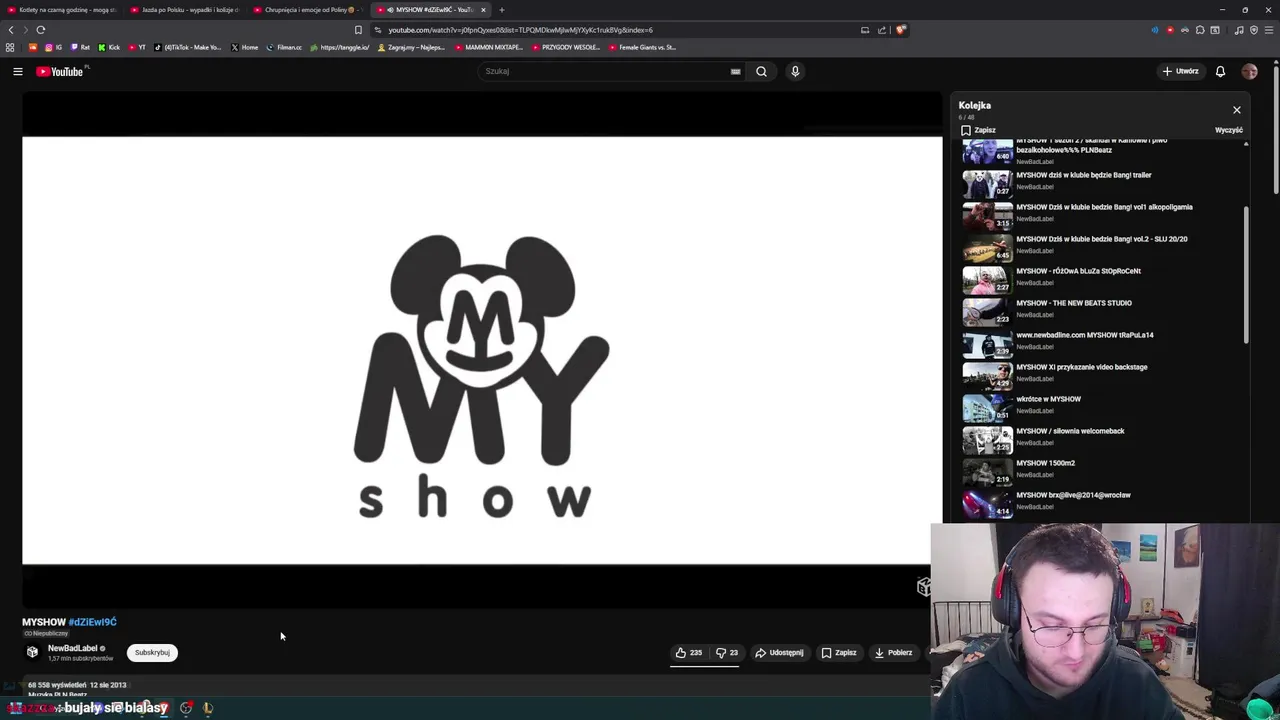Screen dimensions: 1280x720
Task: Open the Utwórz create button
Action: (1180, 71)
